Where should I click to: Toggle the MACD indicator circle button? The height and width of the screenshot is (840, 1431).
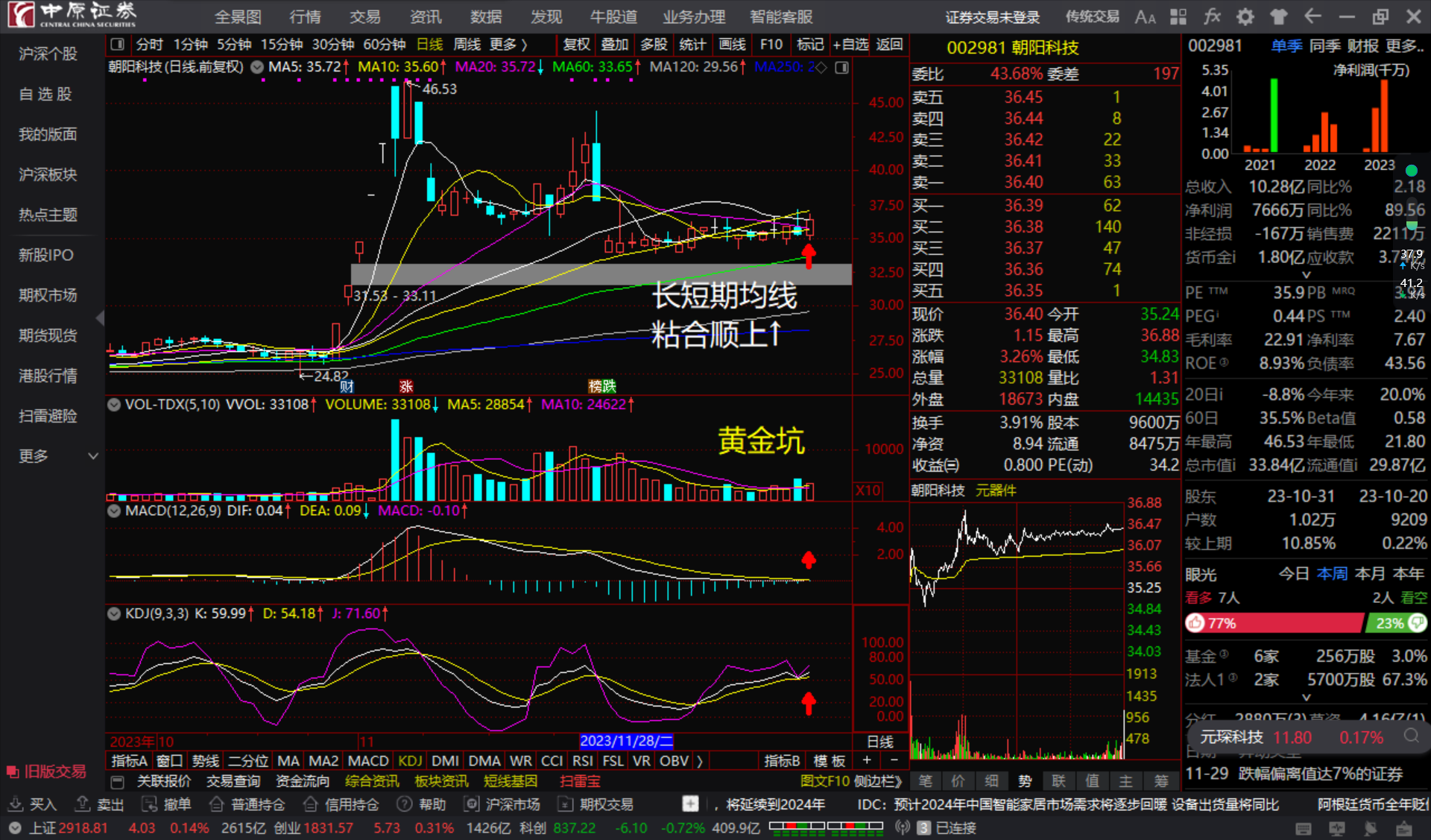(114, 511)
